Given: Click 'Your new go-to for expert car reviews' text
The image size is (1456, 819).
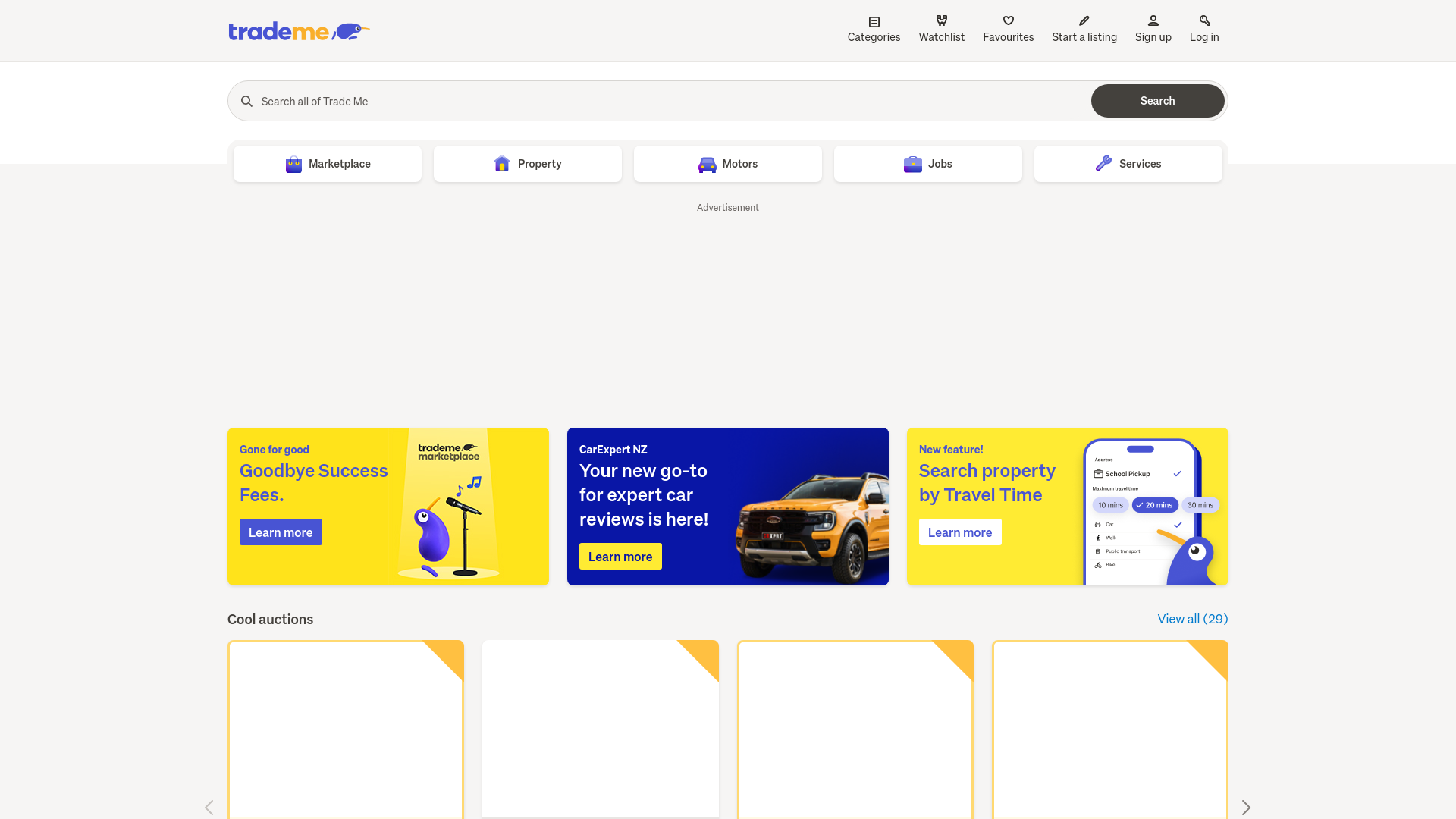Looking at the screenshot, I should [644, 495].
